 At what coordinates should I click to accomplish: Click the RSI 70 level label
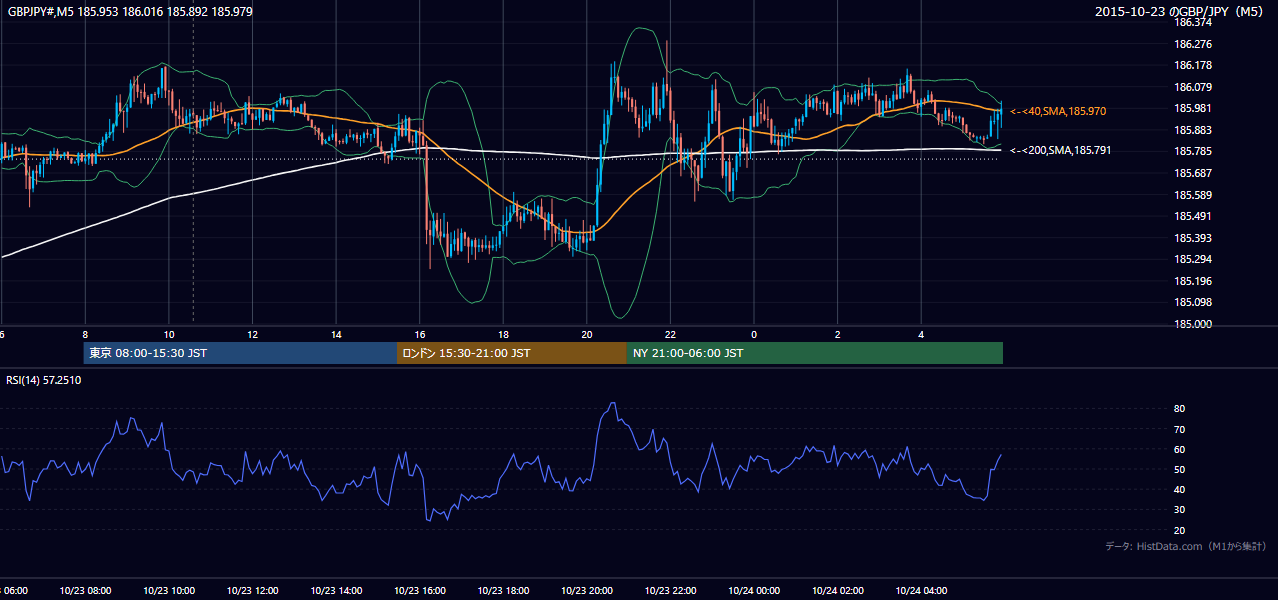click(x=1180, y=429)
